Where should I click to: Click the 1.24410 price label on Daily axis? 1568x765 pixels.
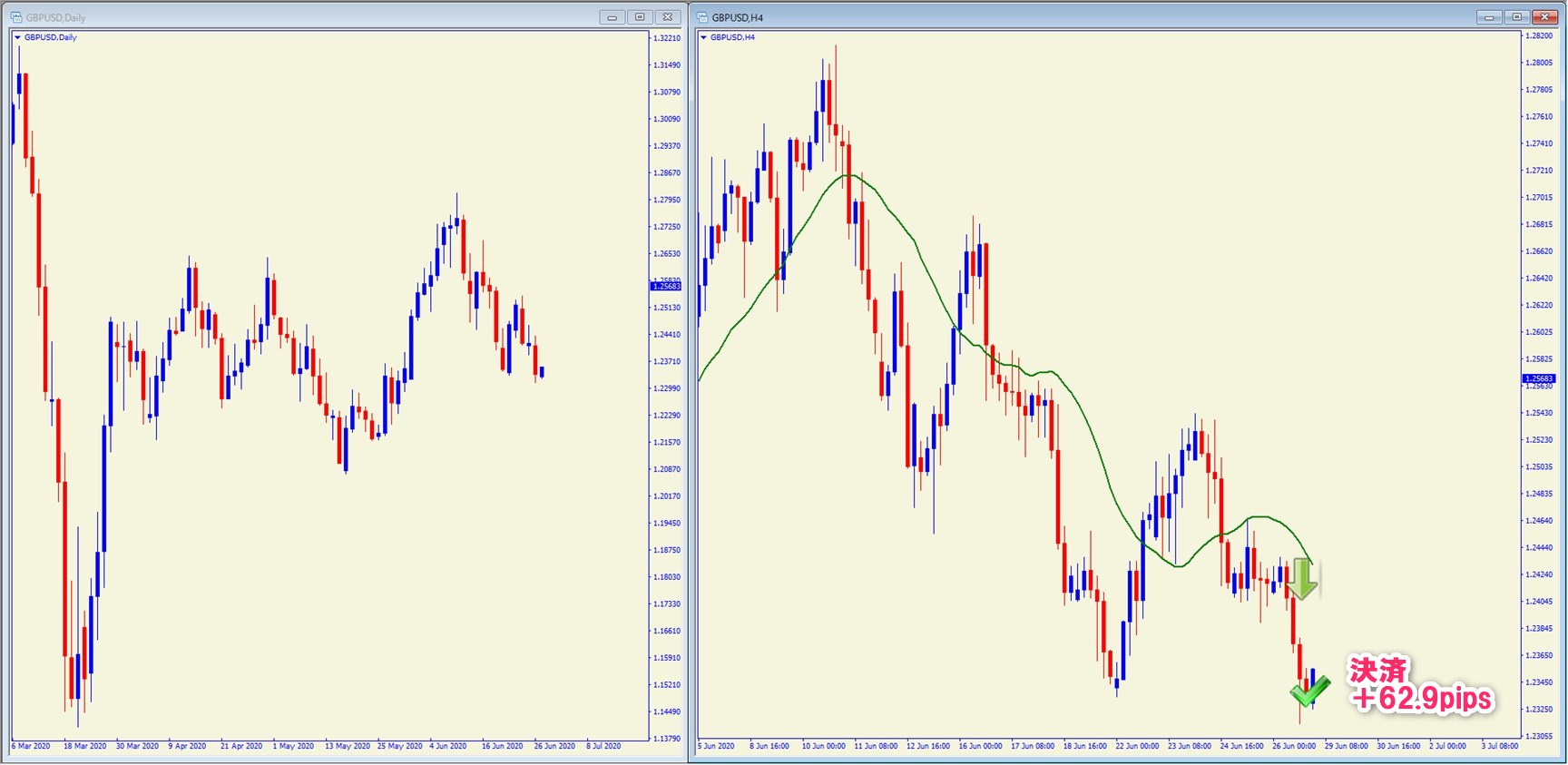pyautogui.click(x=667, y=335)
